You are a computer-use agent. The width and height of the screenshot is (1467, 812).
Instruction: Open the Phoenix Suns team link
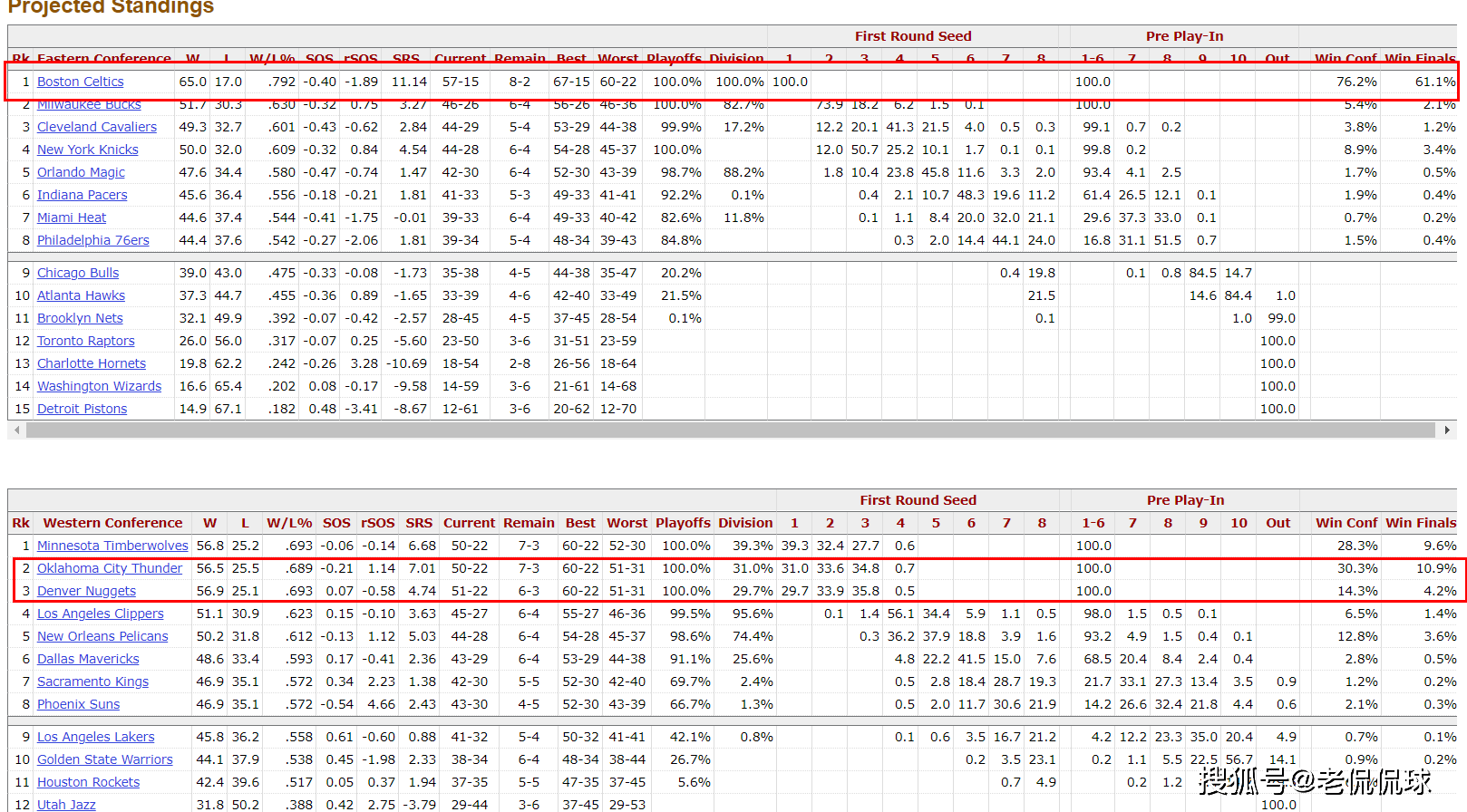(78, 704)
